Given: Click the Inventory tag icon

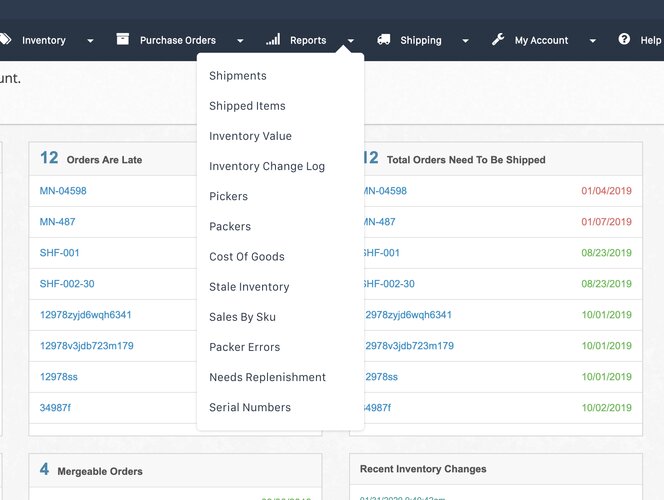Looking at the screenshot, I should (x=5, y=40).
